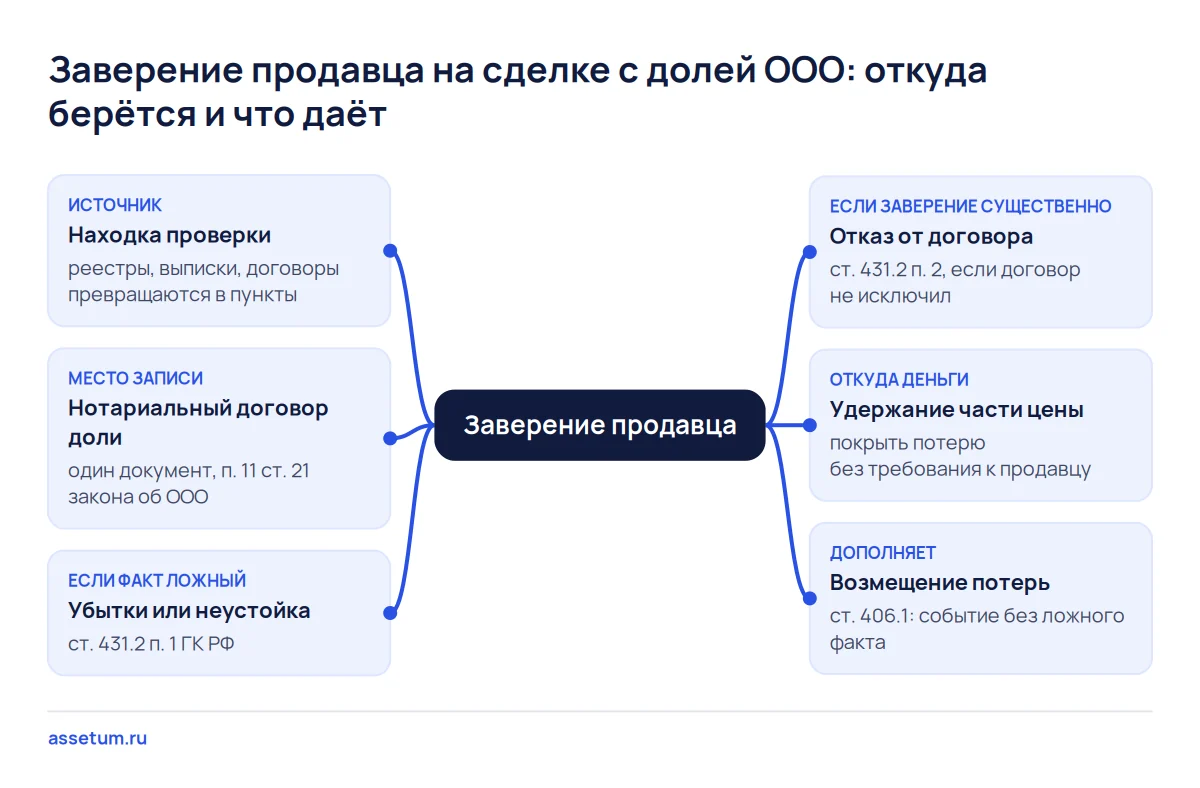Click the connector dot beside 'Находка проверки' card

tap(390, 251)
